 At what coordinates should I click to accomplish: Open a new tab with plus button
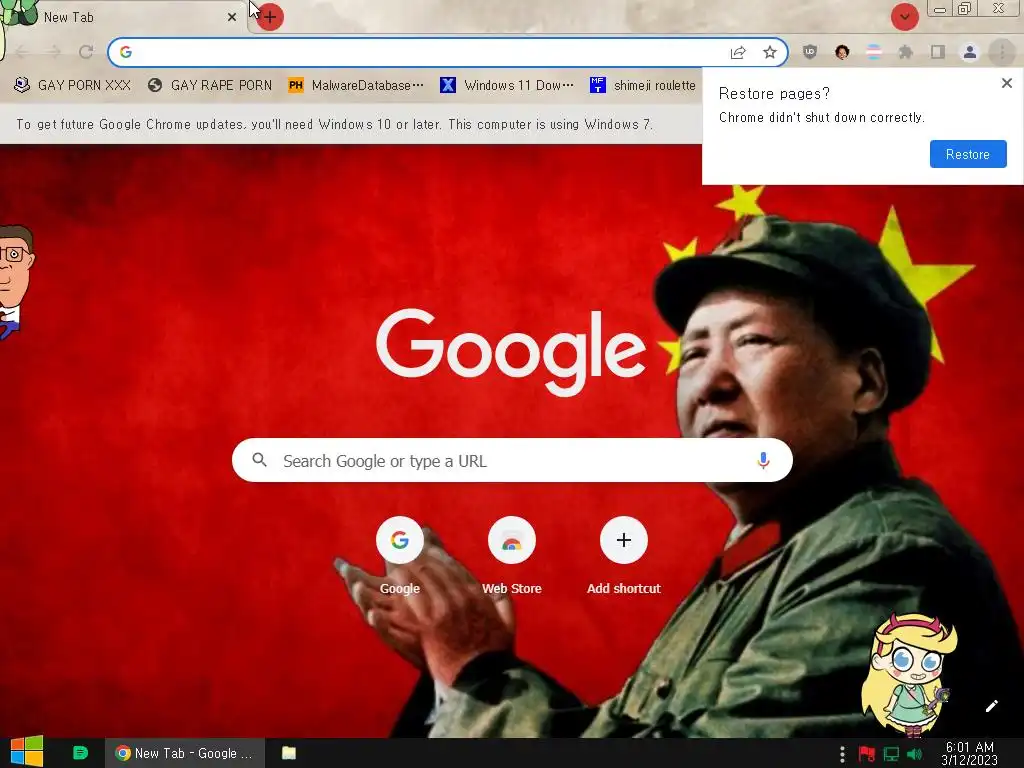270,17
